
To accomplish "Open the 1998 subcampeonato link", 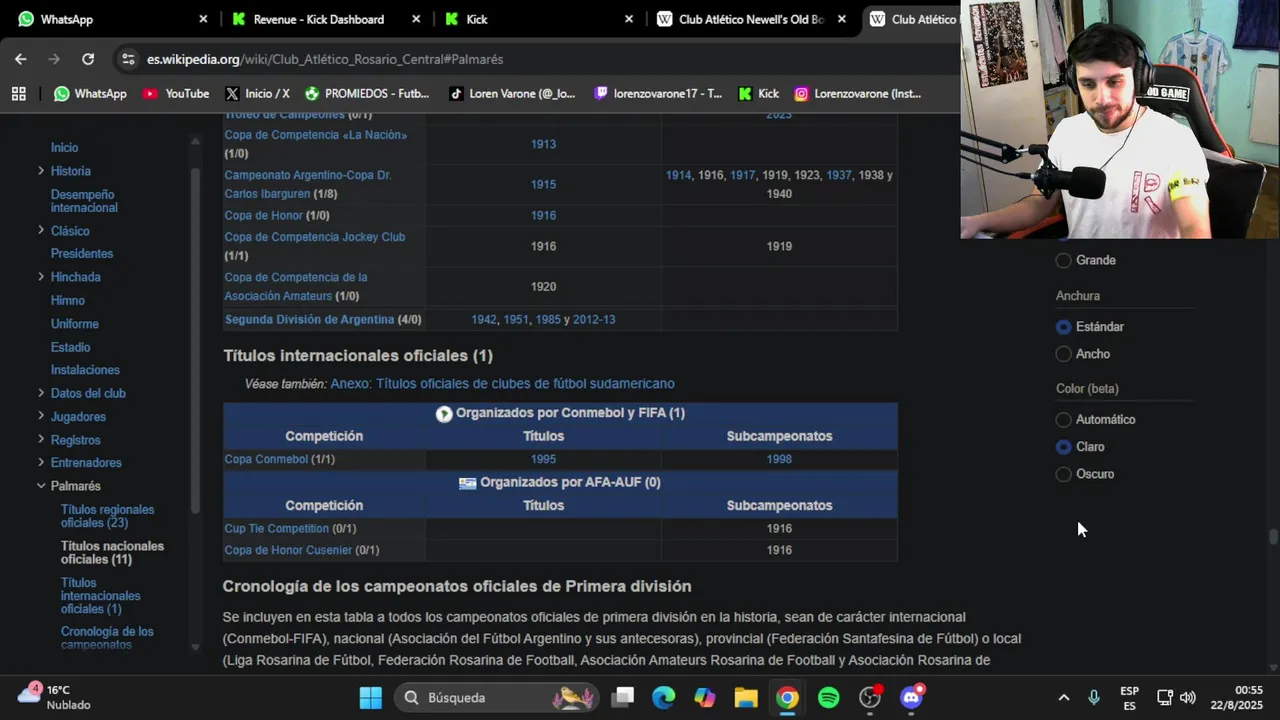I will point(779,459).
